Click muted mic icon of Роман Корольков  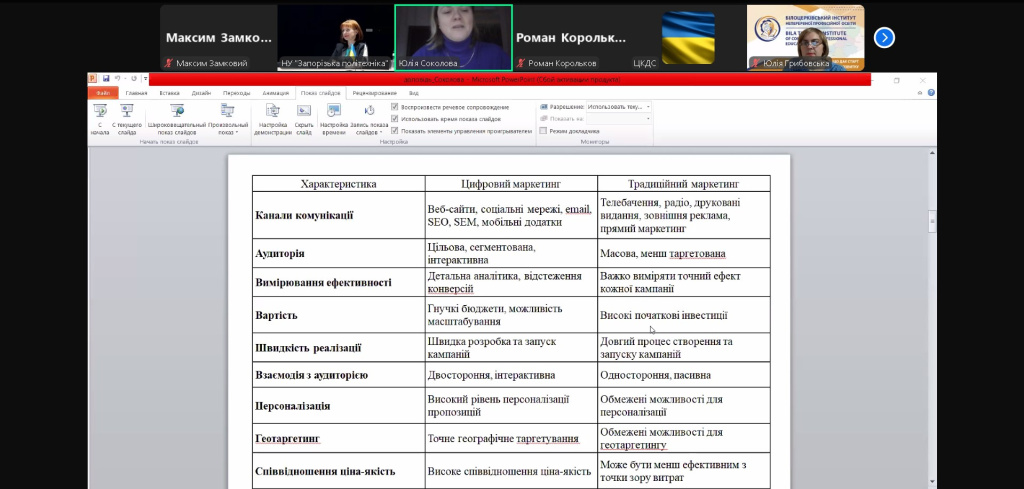[520, 63]
